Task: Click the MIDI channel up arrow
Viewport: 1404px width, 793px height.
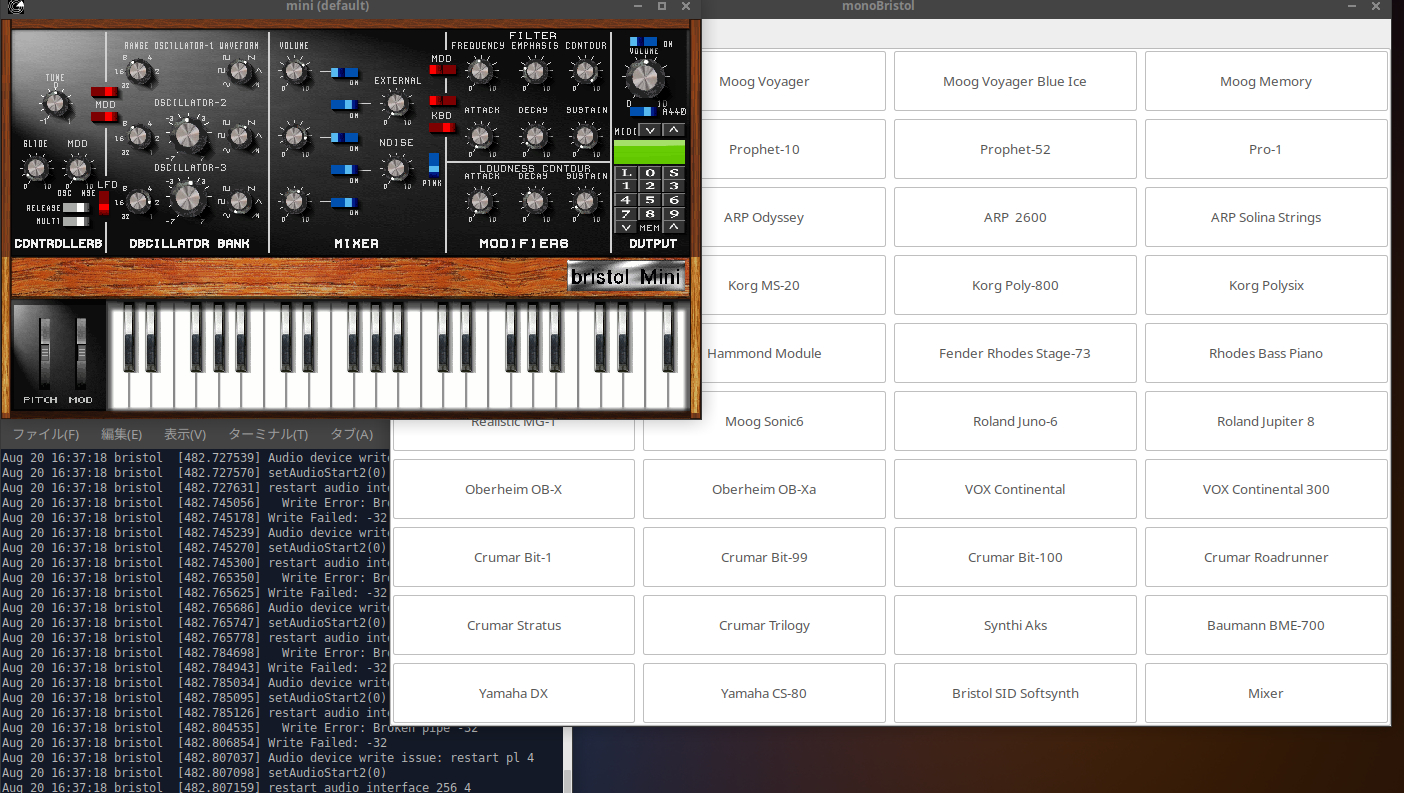Action: 674,131
